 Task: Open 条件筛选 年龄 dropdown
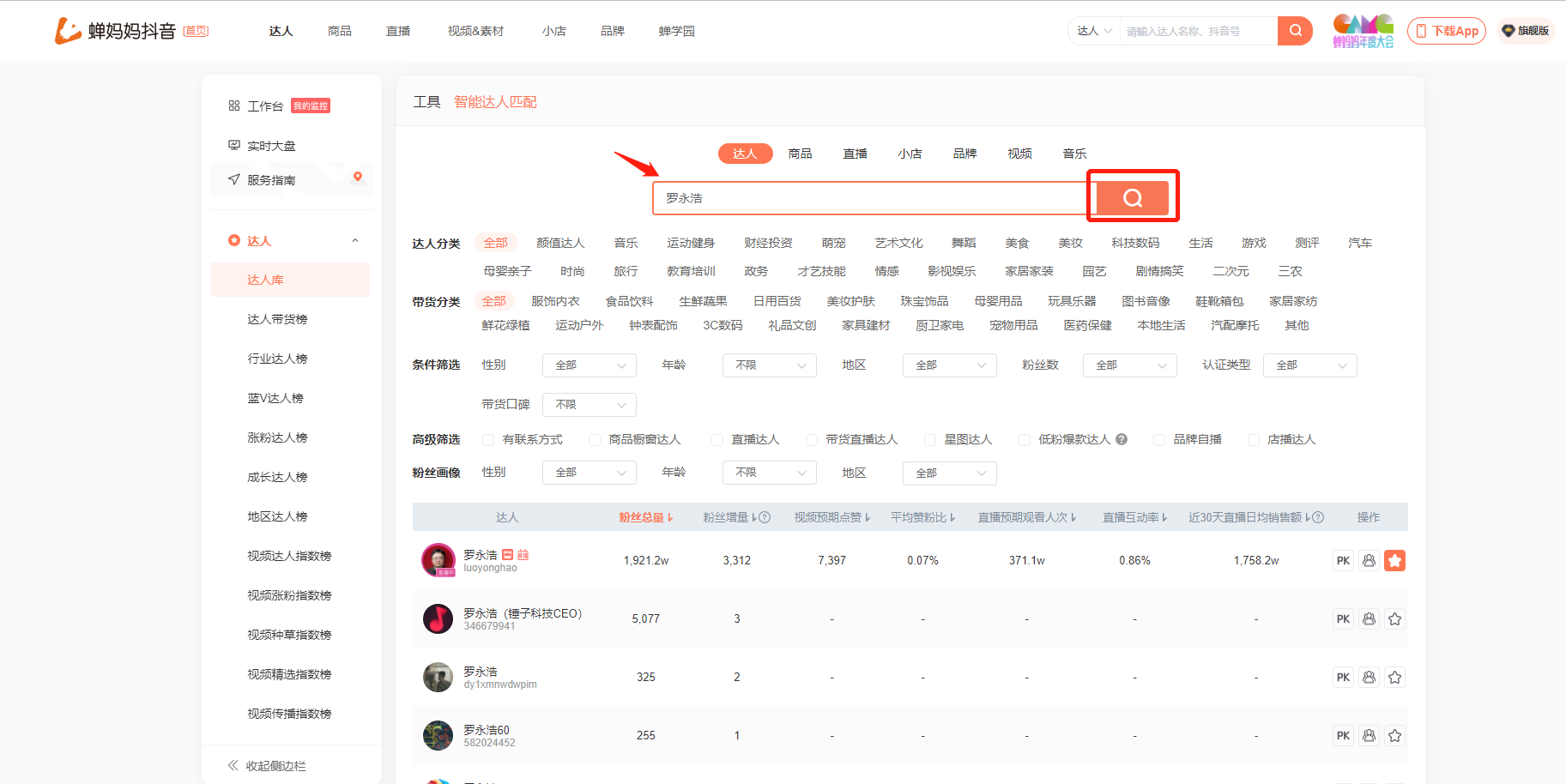pos(770,365)
